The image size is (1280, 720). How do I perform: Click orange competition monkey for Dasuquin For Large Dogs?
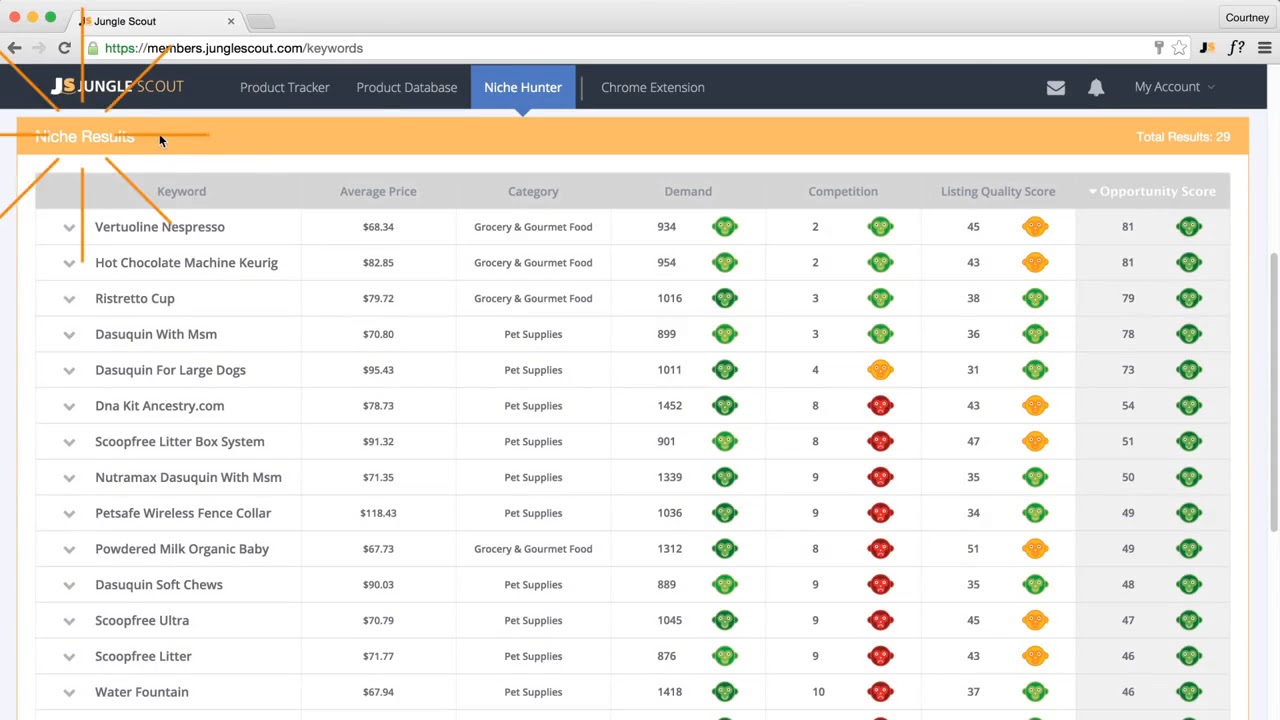click(880, 370)
